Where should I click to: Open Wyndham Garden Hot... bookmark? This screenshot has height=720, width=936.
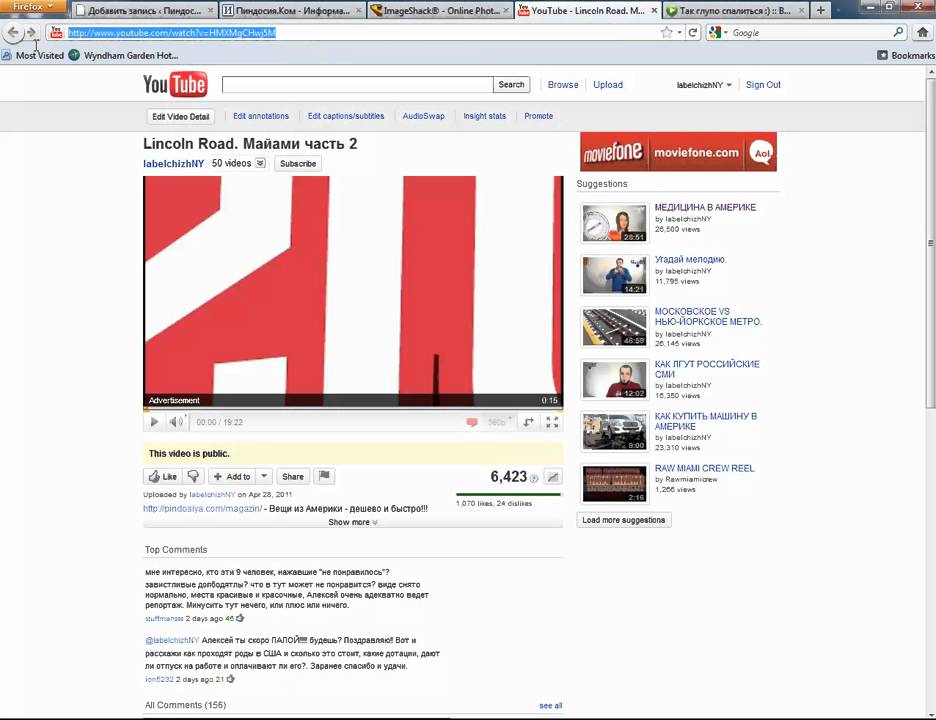tap(123, 56)
